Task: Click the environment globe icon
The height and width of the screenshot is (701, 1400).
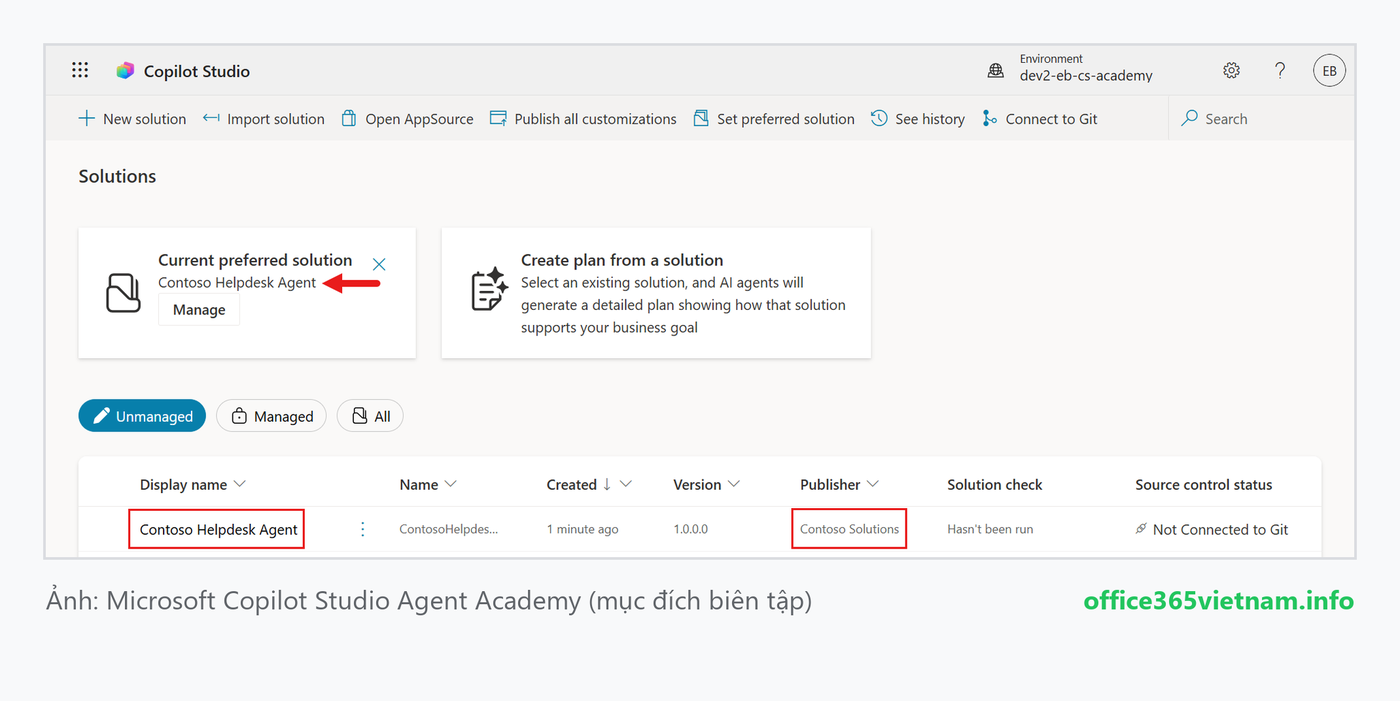Action: click(996, 70)
